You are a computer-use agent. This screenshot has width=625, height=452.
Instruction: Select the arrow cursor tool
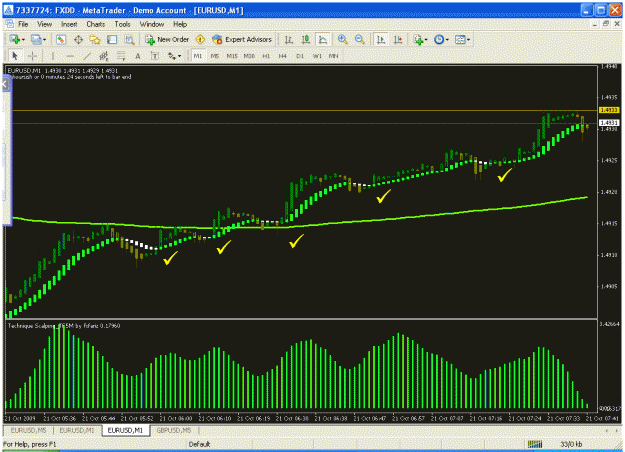click(15, 56)
